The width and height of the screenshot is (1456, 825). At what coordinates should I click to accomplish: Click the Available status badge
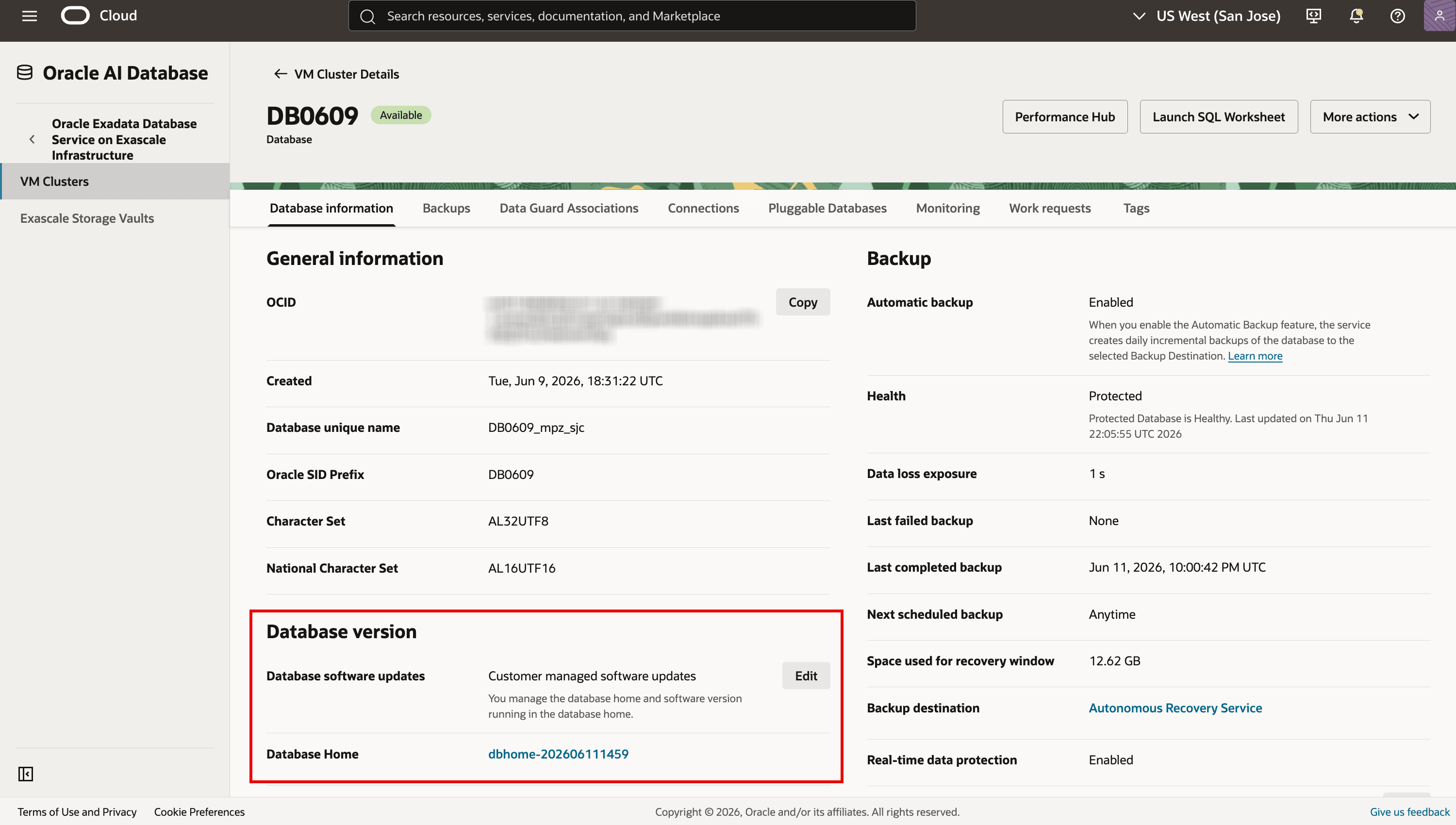point(400,115)
